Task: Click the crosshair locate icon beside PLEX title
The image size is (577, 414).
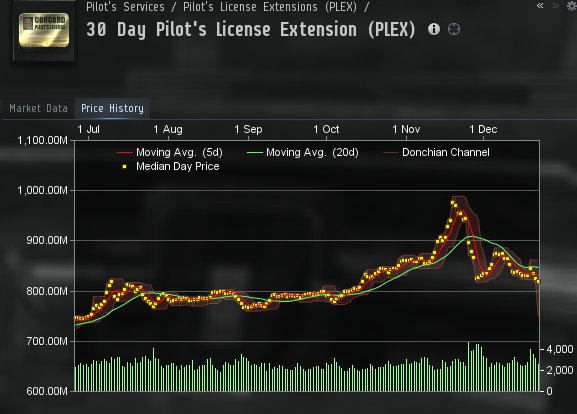Action: click(x=454, y=29)
